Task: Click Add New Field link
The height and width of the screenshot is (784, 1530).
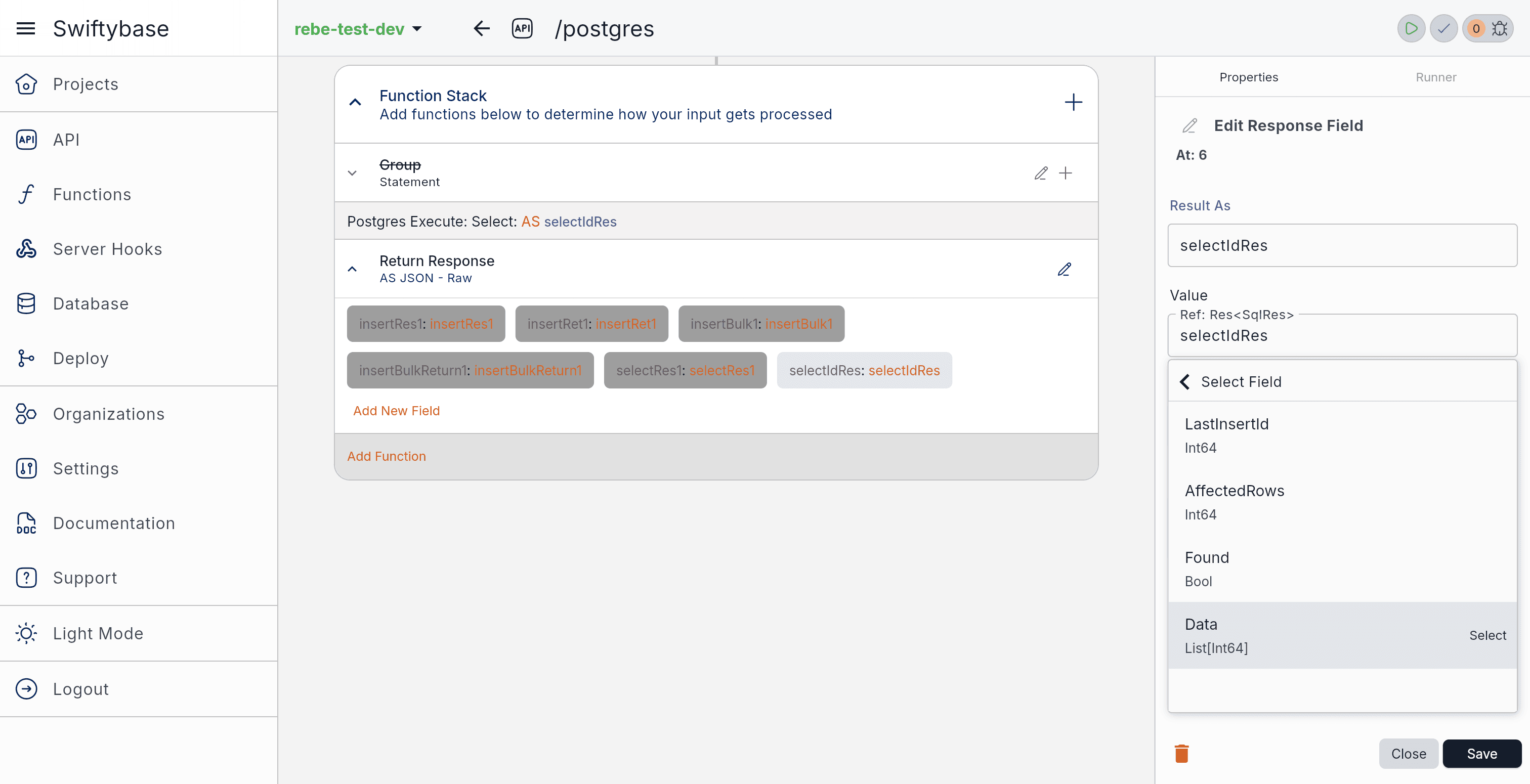Action: click(x=396, y=411)
